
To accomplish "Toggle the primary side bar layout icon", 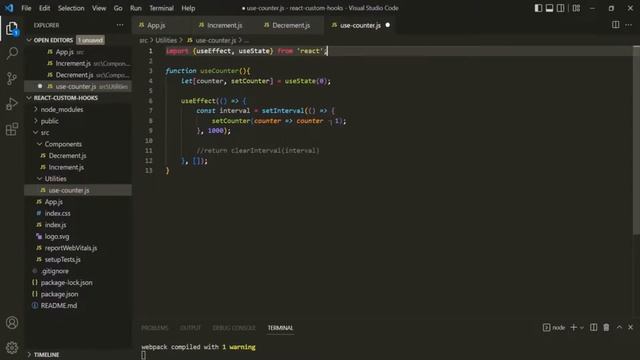I will [x=538, y=8].
